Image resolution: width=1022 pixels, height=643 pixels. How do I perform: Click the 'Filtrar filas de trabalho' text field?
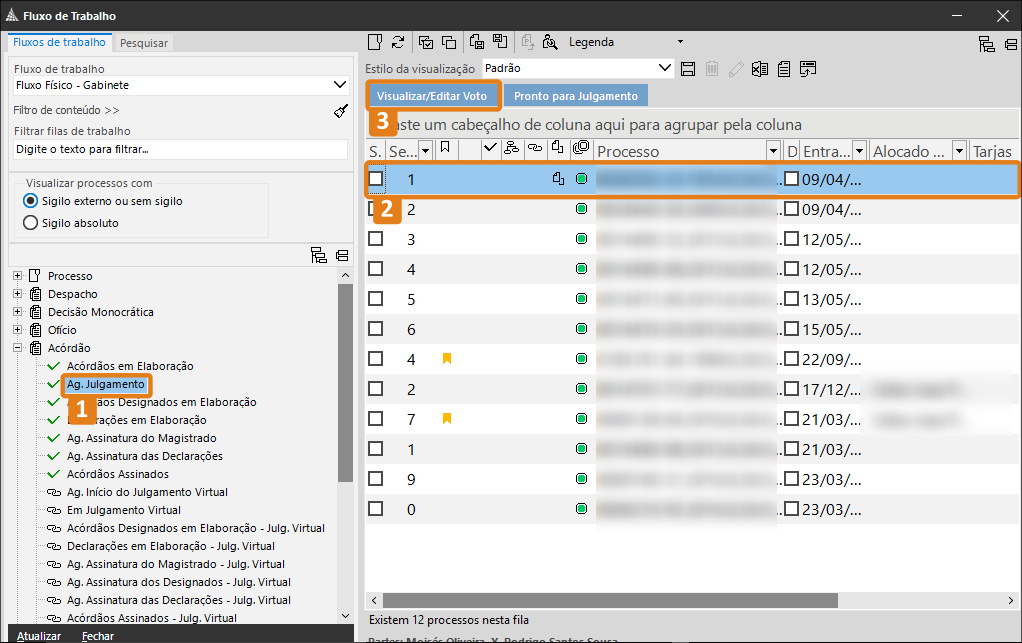(181, 149)
